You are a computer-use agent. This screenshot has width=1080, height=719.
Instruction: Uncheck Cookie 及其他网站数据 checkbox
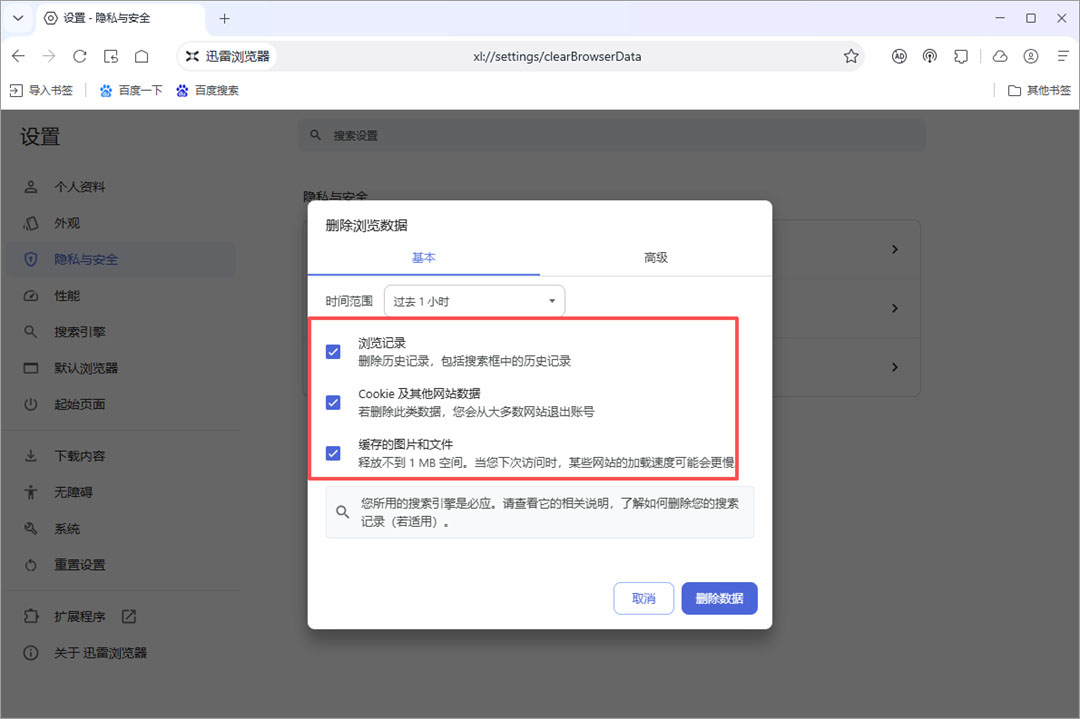[333, 402]
